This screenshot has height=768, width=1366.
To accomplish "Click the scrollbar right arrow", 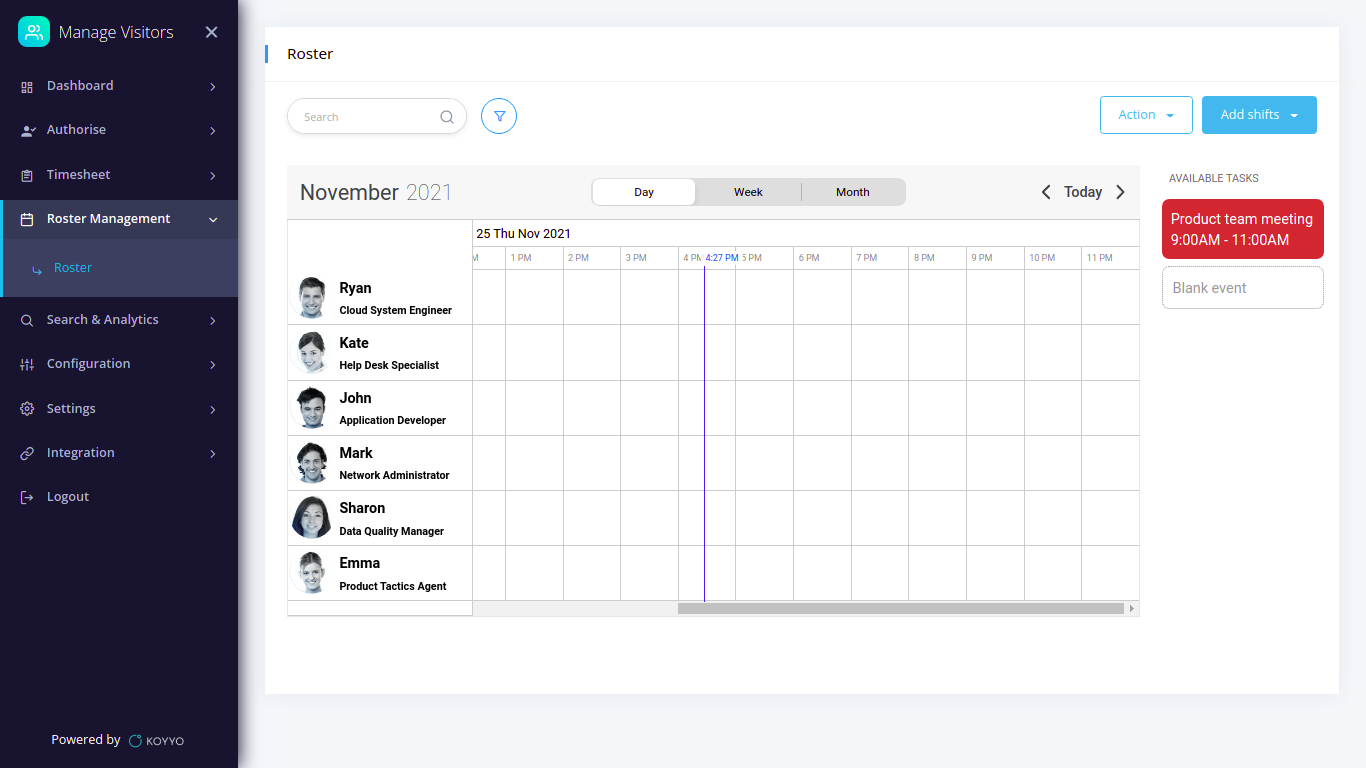I will point(1132,608).
